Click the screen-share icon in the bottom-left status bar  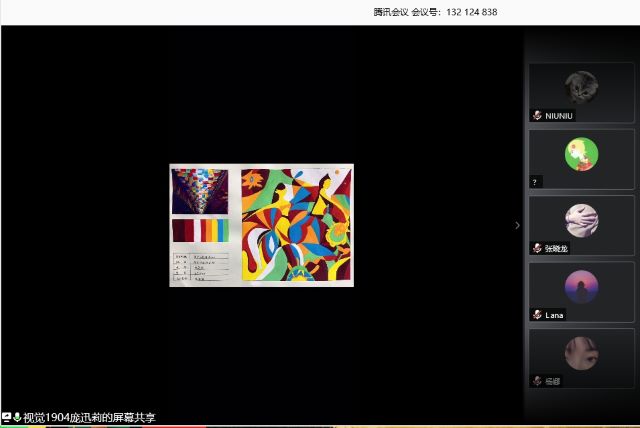(6, 417)
